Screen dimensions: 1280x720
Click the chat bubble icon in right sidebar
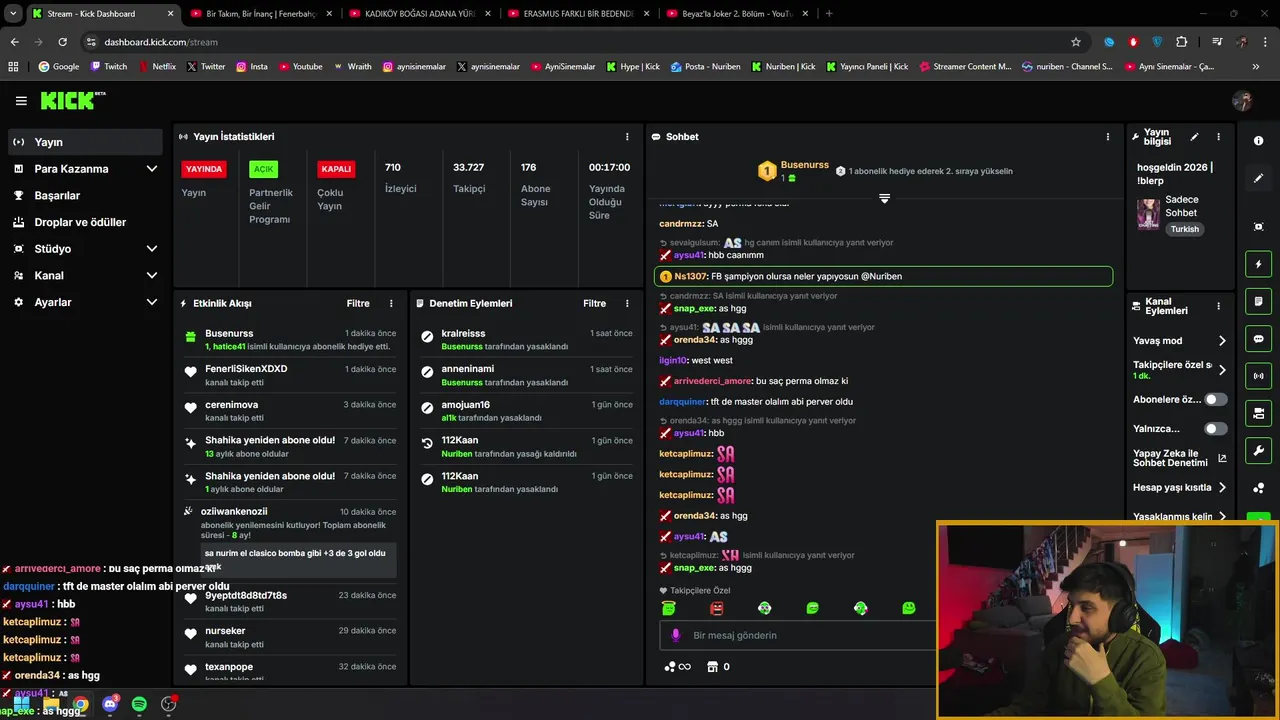pos(1258,339)
